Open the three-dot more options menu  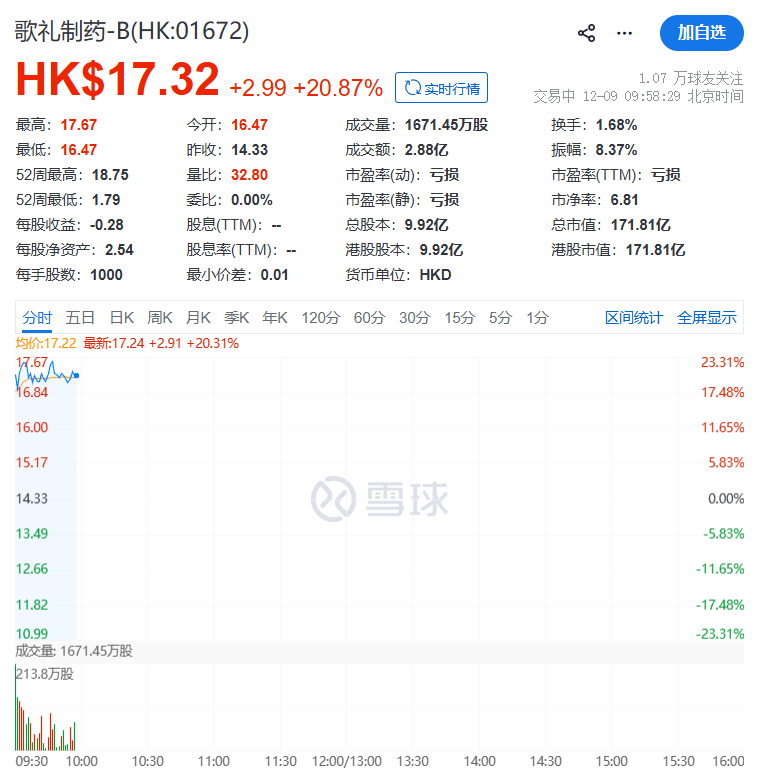625,33
